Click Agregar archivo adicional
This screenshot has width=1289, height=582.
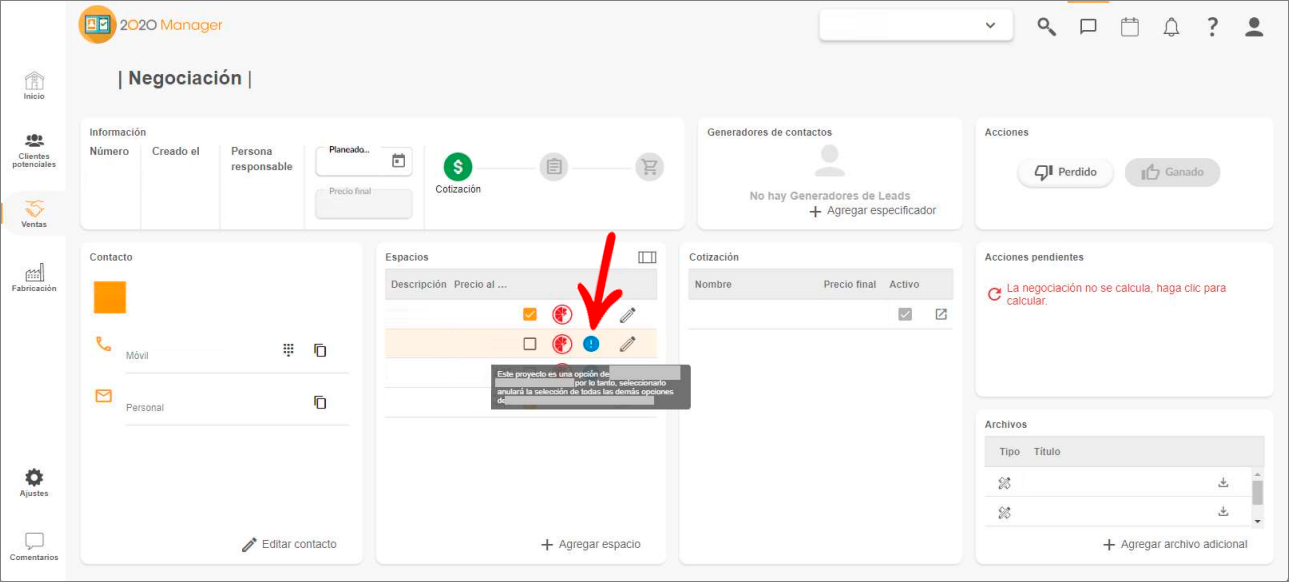[x=1175, y=544]
